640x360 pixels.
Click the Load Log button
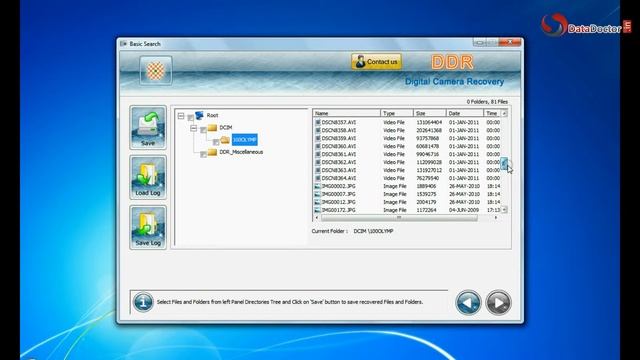pos(148,177)
